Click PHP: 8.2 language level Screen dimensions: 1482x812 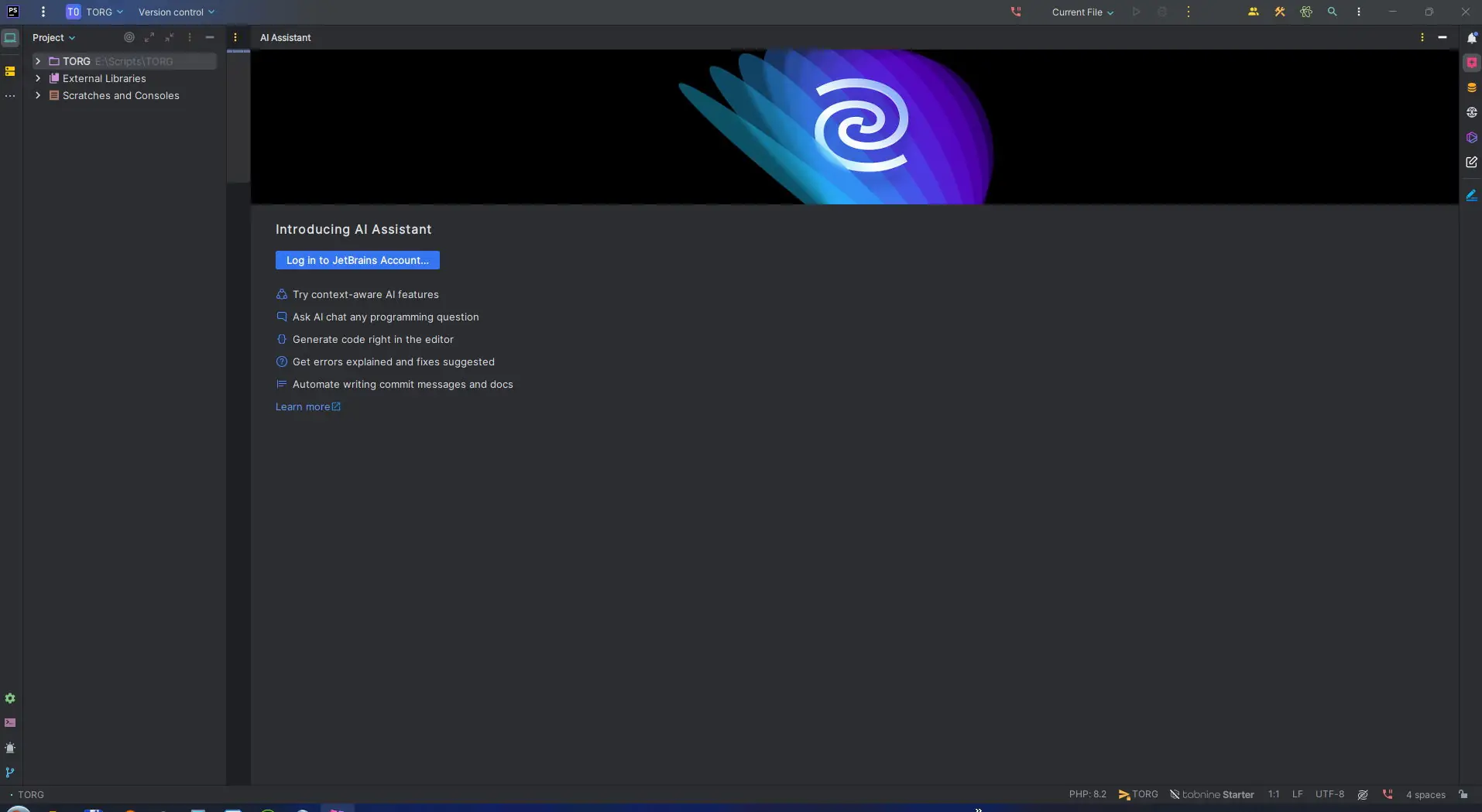[x=1087, y=794]
